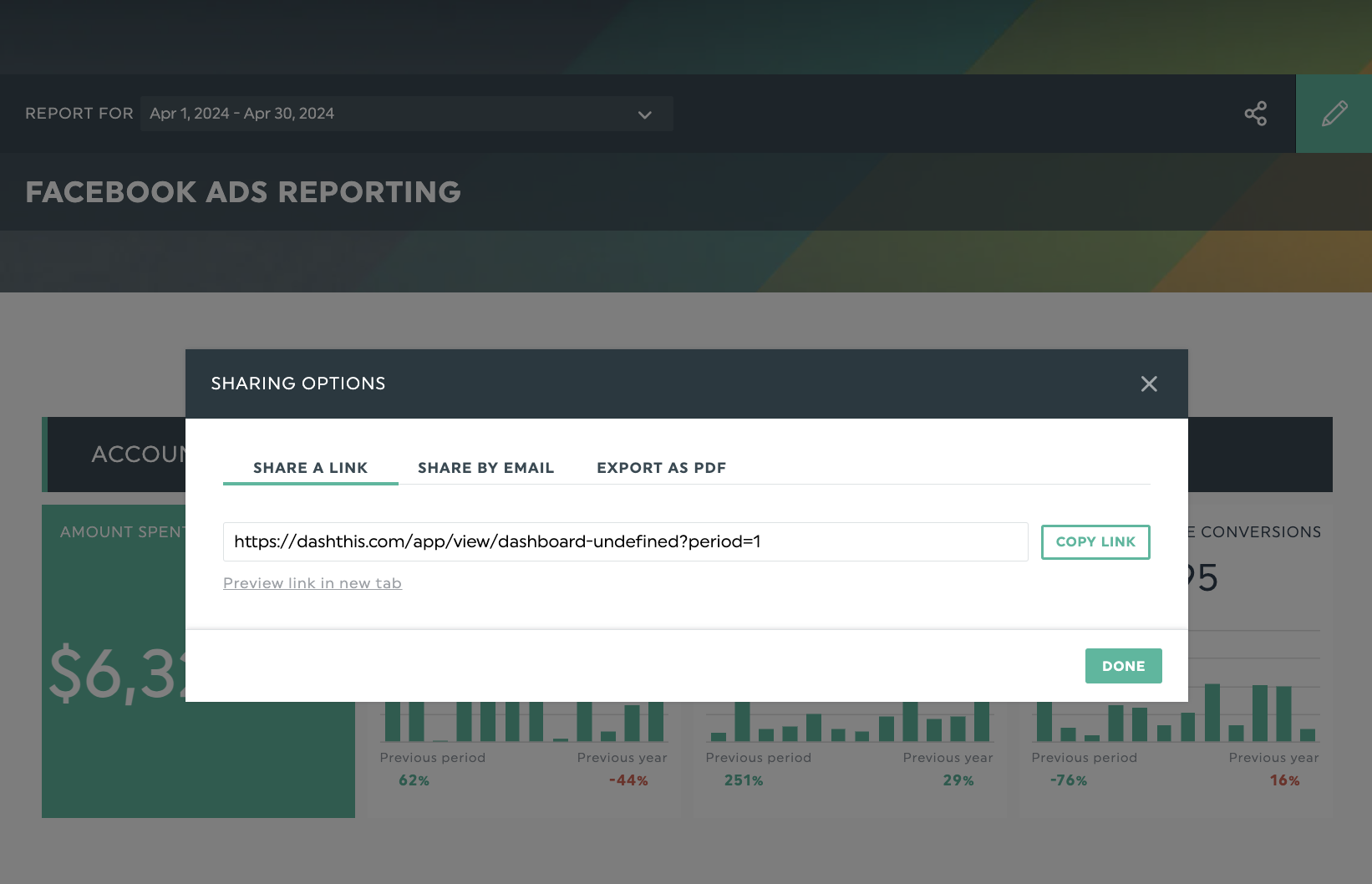Screen dimensions: 1372x884
Task: Click the date range dropdown chevron
Action: point(644,114)
